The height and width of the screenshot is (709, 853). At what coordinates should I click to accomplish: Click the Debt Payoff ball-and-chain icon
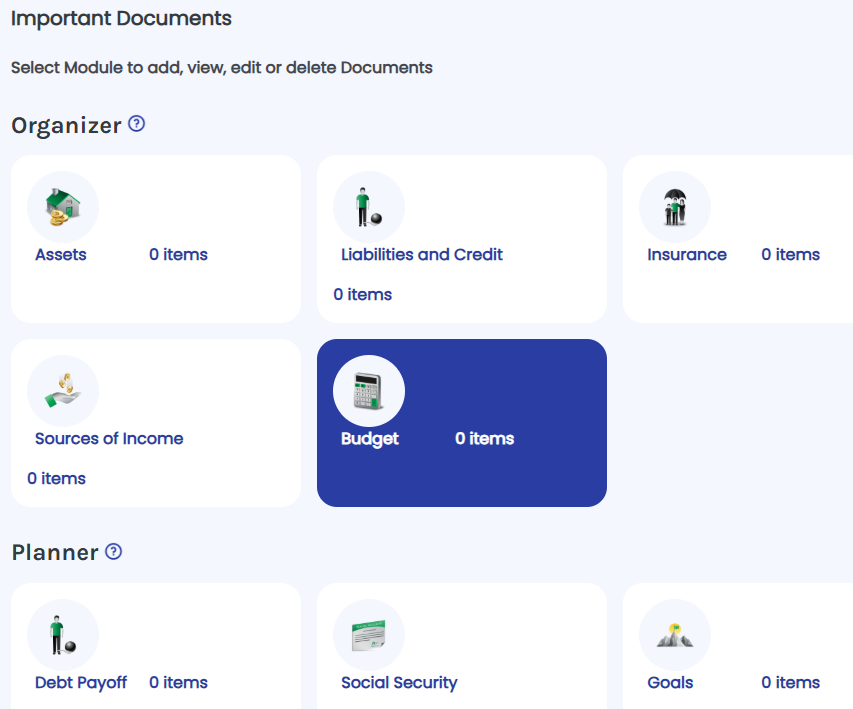coord(63,634)
